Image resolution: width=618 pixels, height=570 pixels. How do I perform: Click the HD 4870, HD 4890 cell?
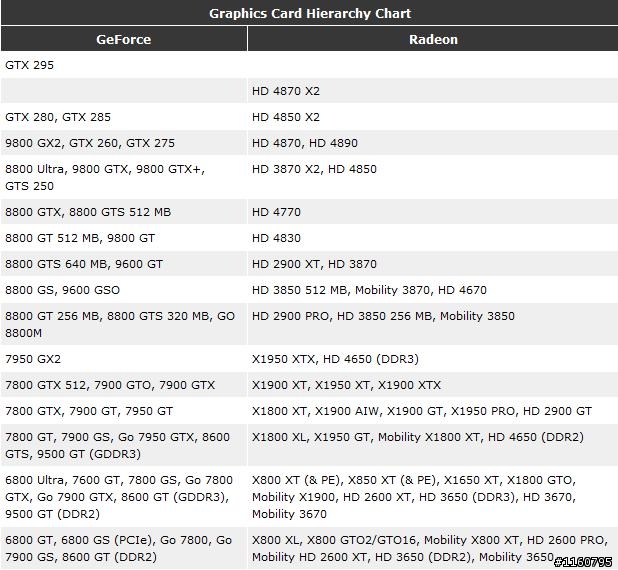433,143
